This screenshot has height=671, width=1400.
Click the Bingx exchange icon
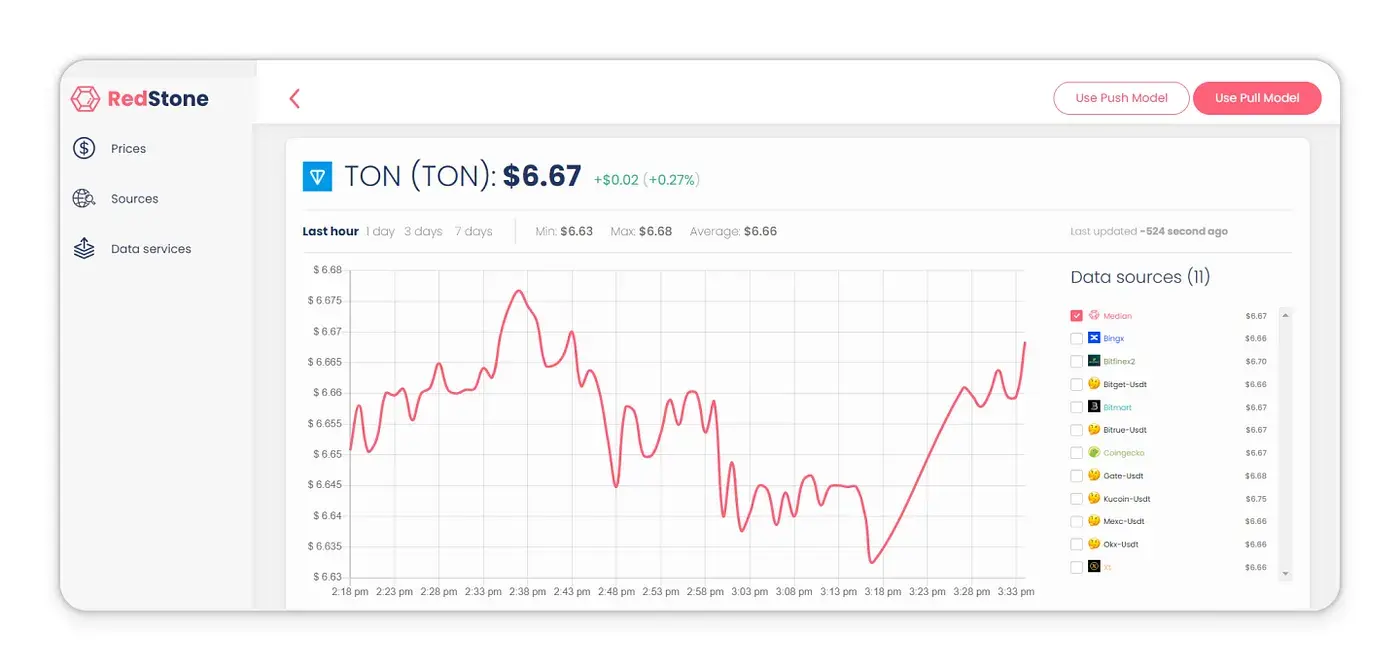(1095, 338)
